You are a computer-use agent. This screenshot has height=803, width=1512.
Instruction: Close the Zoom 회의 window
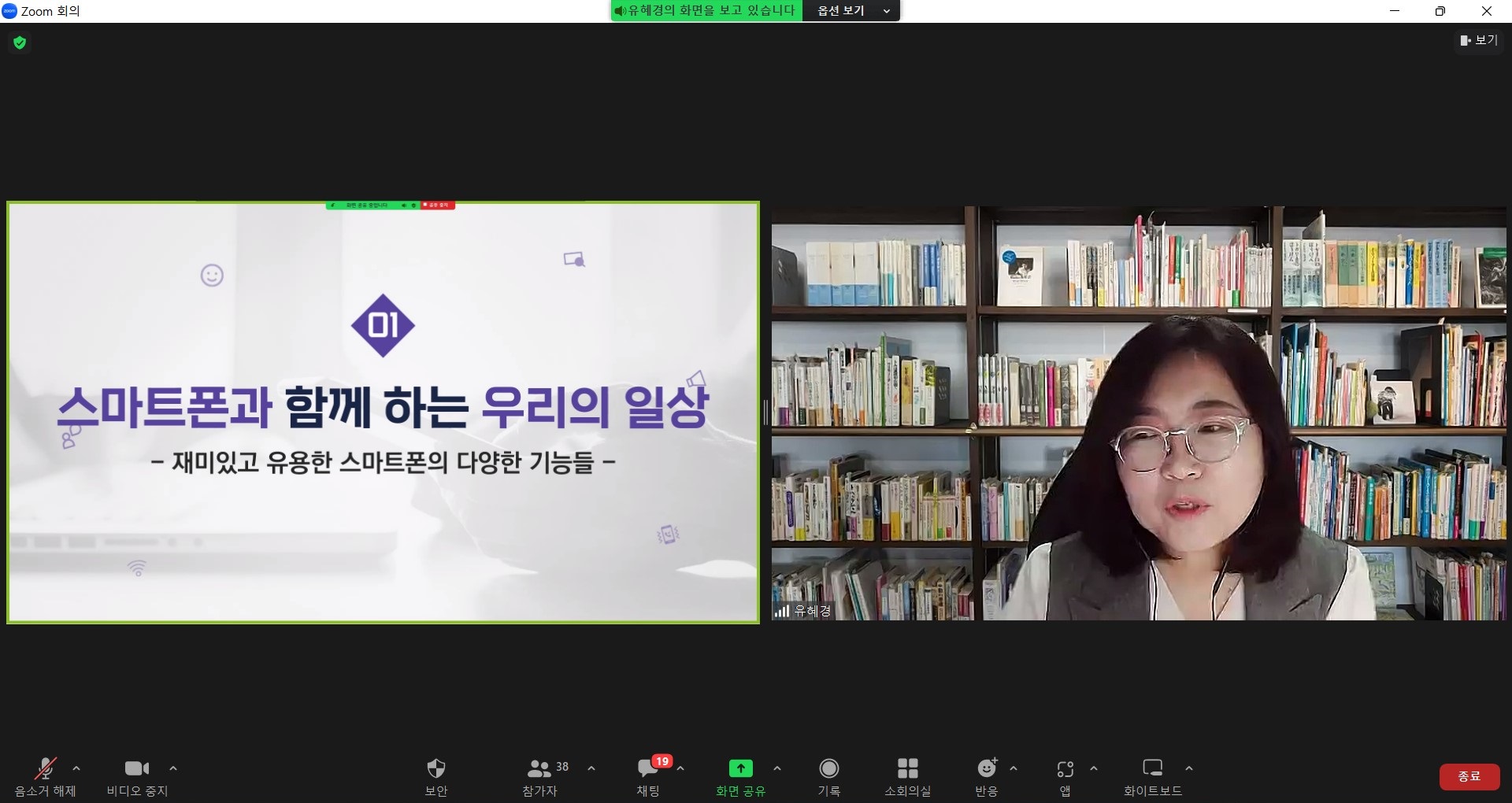(1487, 11)
